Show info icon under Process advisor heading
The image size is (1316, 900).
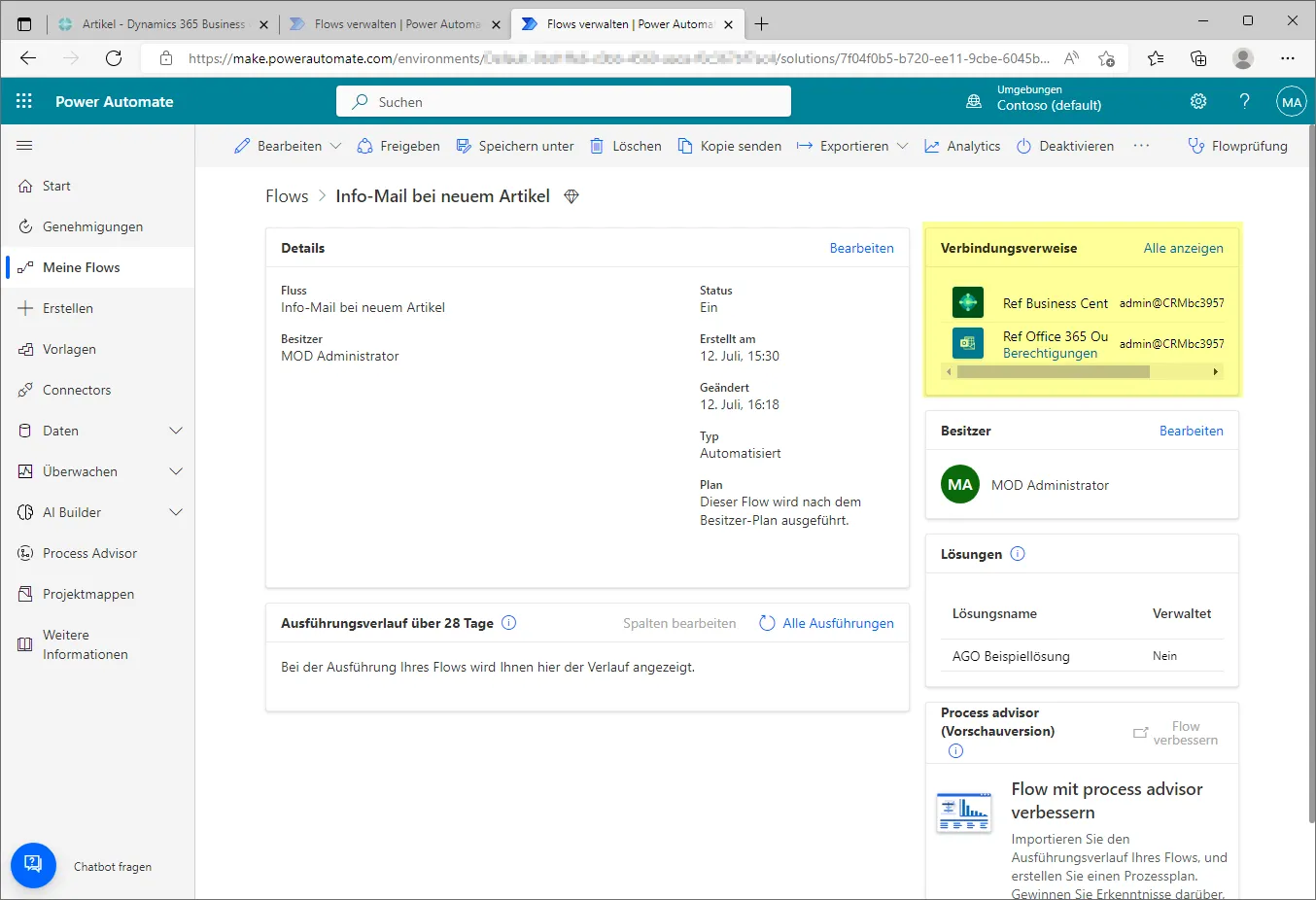955,750
